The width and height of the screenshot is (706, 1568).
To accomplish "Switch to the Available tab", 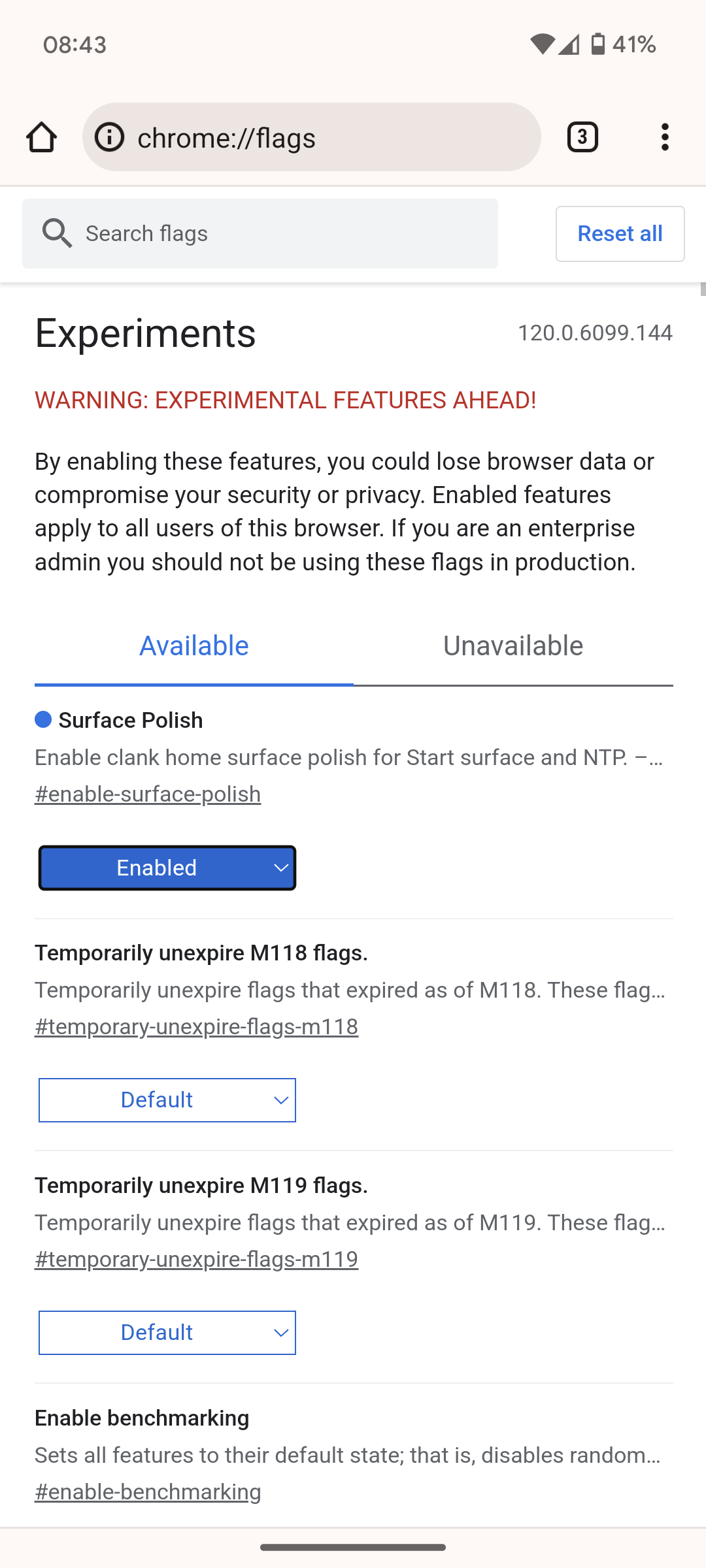I will click(194, 646).
